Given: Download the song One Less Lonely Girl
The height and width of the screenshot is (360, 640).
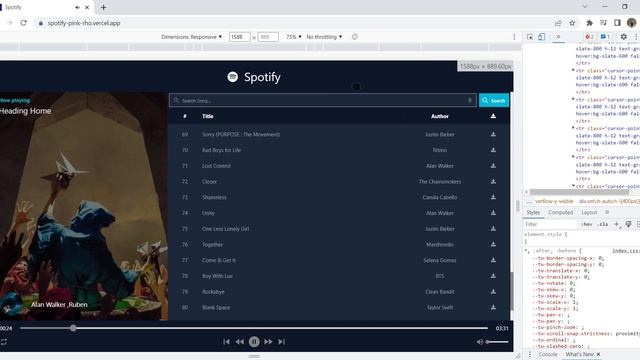Looking at the screenshot, I should tap(493, 229).
